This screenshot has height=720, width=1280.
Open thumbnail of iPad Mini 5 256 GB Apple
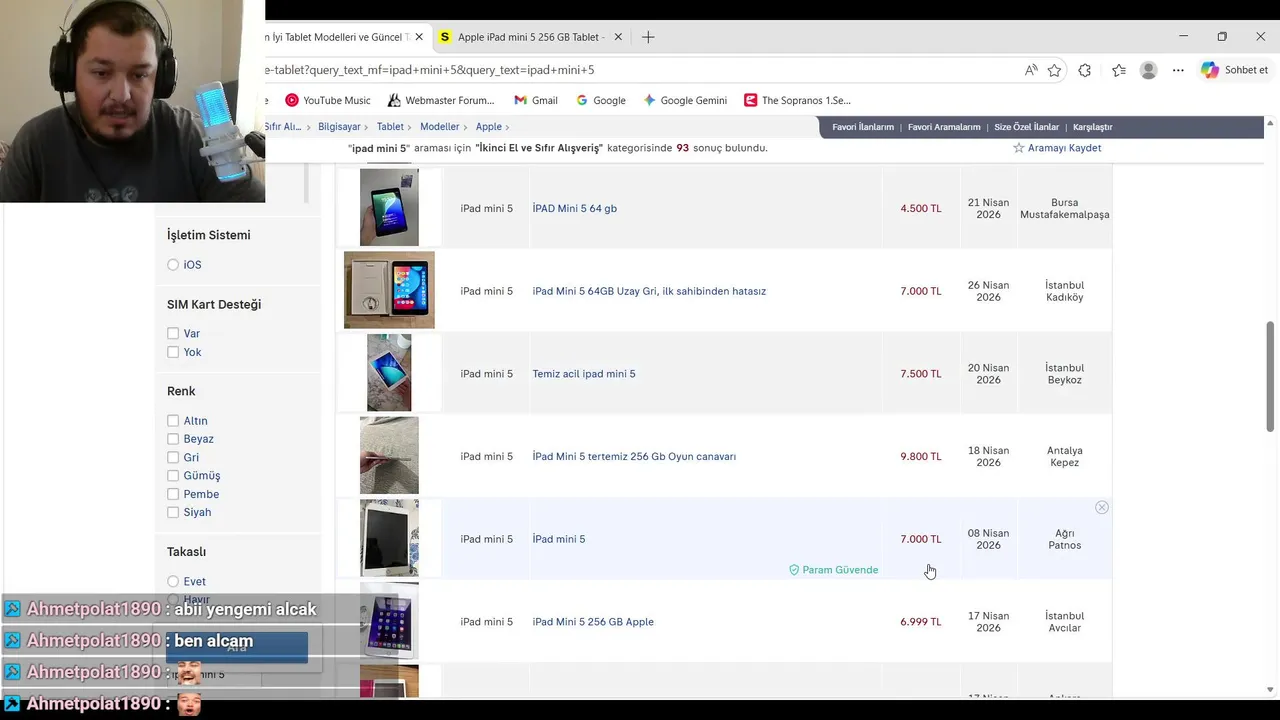tap(389, 621)
